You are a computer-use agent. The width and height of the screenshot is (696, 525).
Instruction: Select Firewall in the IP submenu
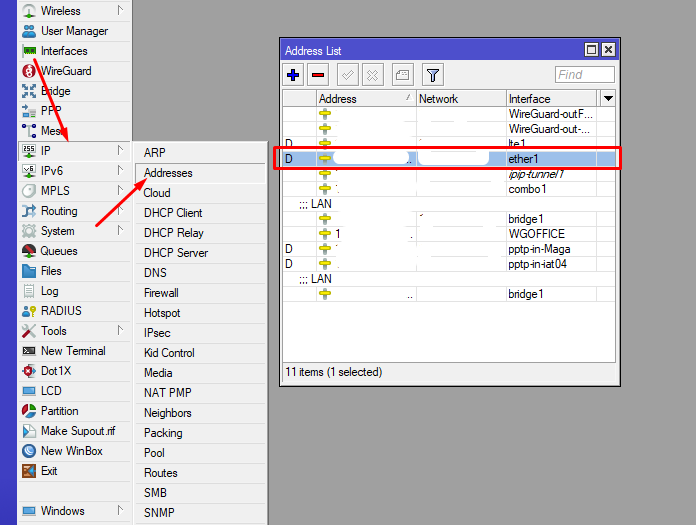point(161,293)
